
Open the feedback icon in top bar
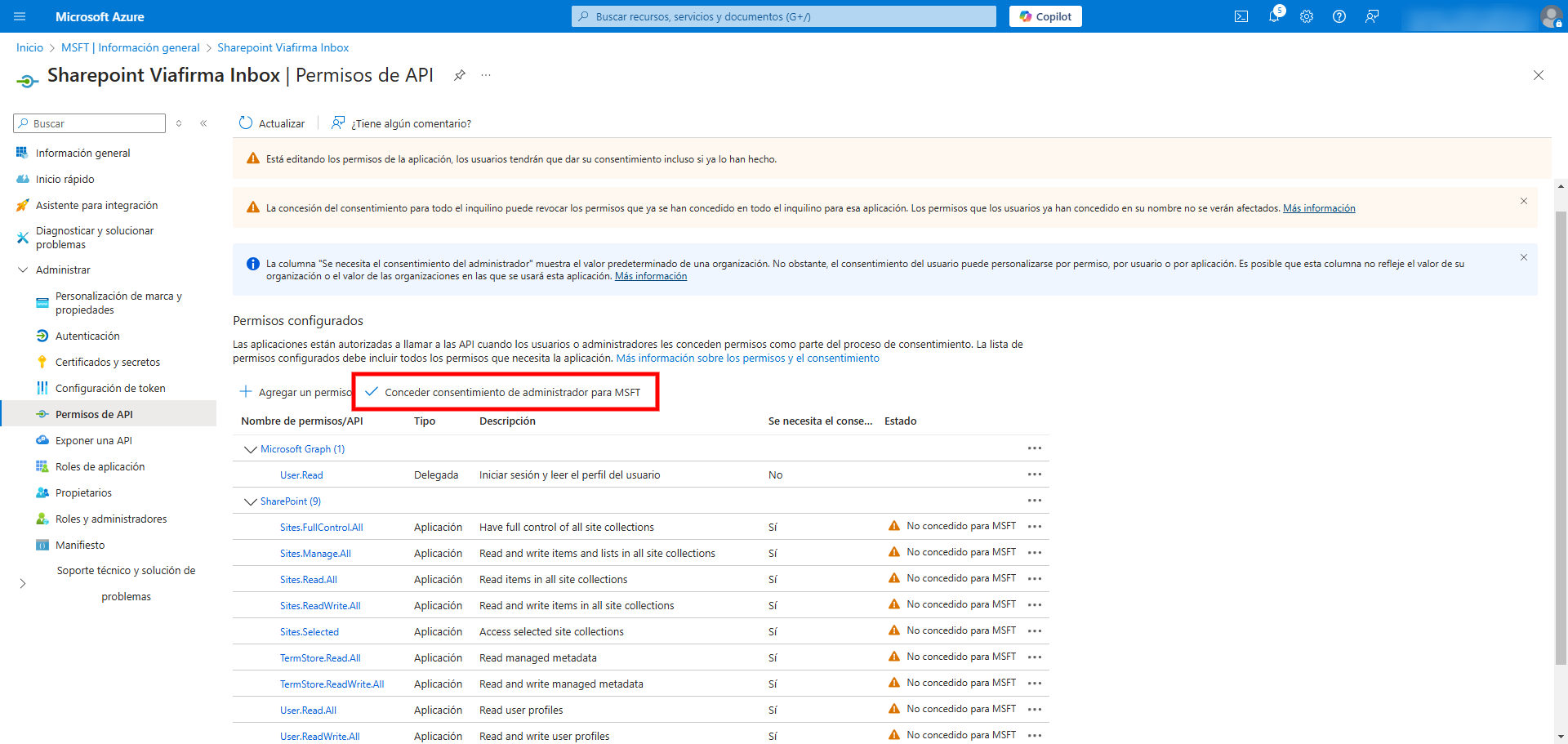click(1372, 16)
